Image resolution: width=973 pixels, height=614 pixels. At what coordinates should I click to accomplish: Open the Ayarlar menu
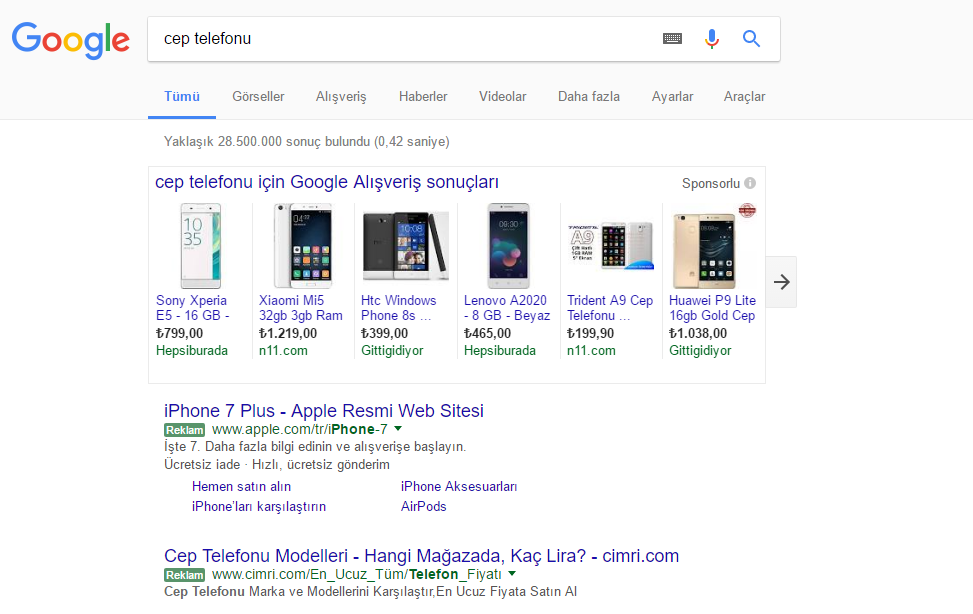[x=672, y=97]
